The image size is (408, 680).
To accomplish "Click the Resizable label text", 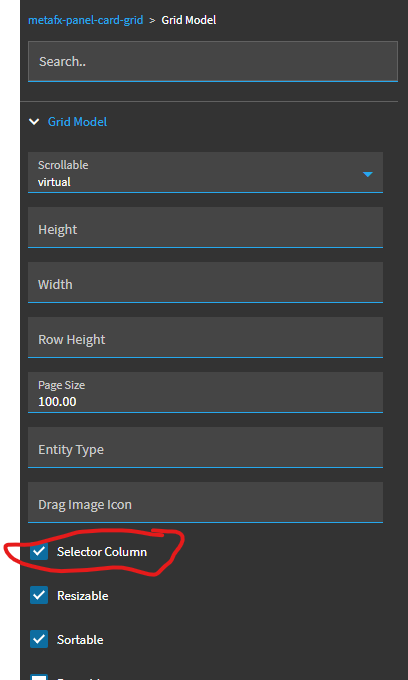I will (82, 596).
